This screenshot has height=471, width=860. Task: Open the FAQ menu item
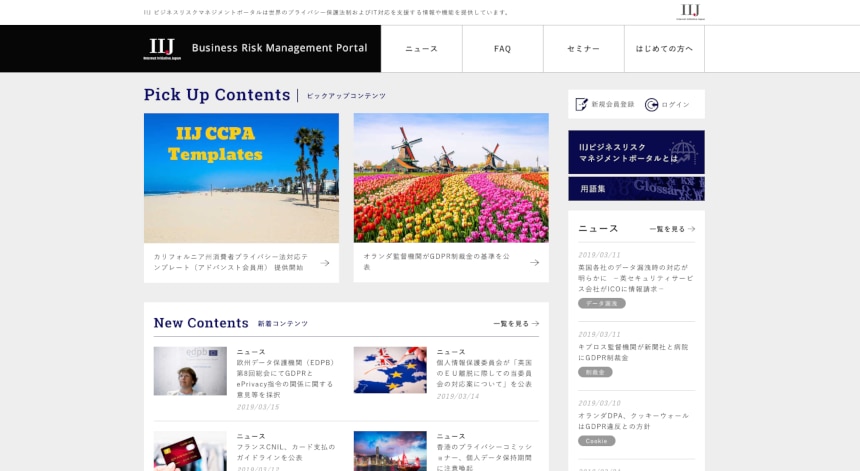point(502,49)
